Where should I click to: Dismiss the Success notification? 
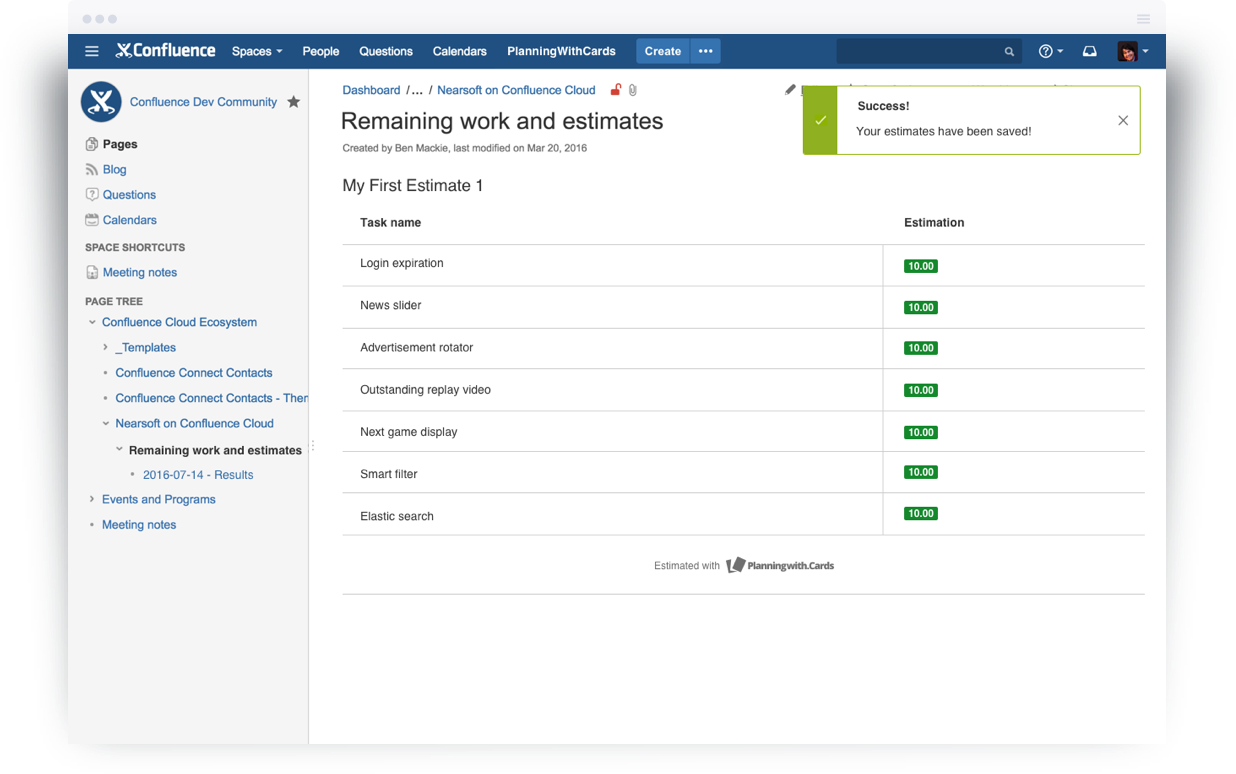(x=1123, y=120)
